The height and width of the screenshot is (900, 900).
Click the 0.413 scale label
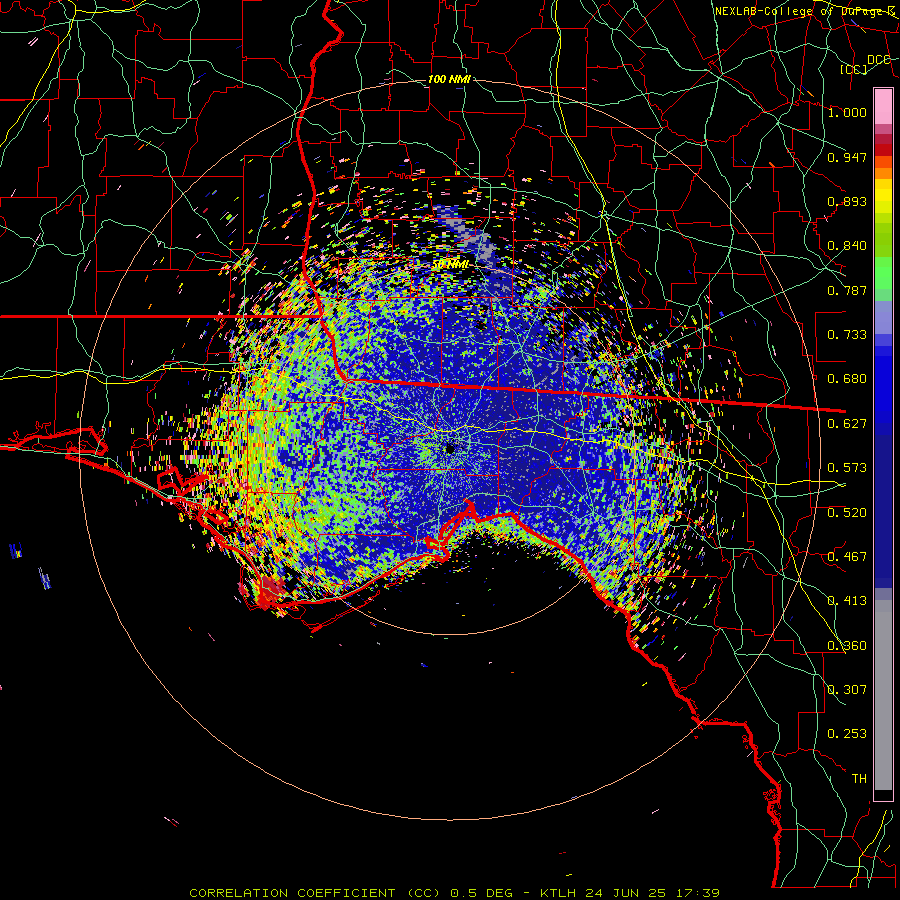tap(847, 601)
